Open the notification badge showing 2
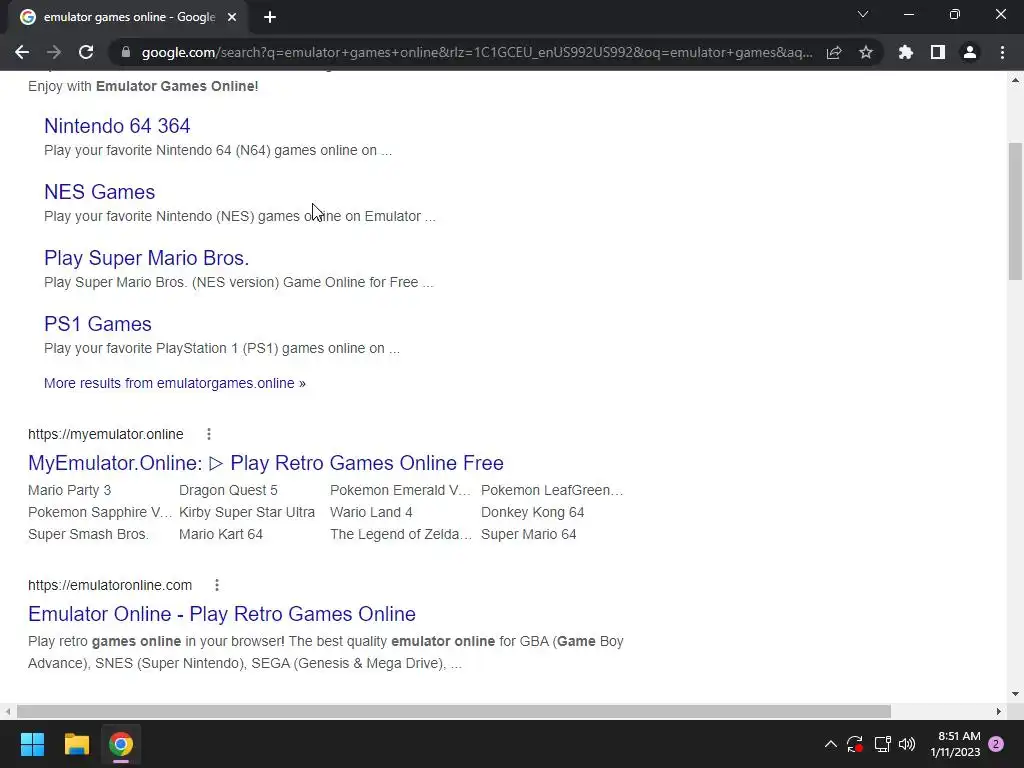1024x768 pixels. [x=996, y=744]
